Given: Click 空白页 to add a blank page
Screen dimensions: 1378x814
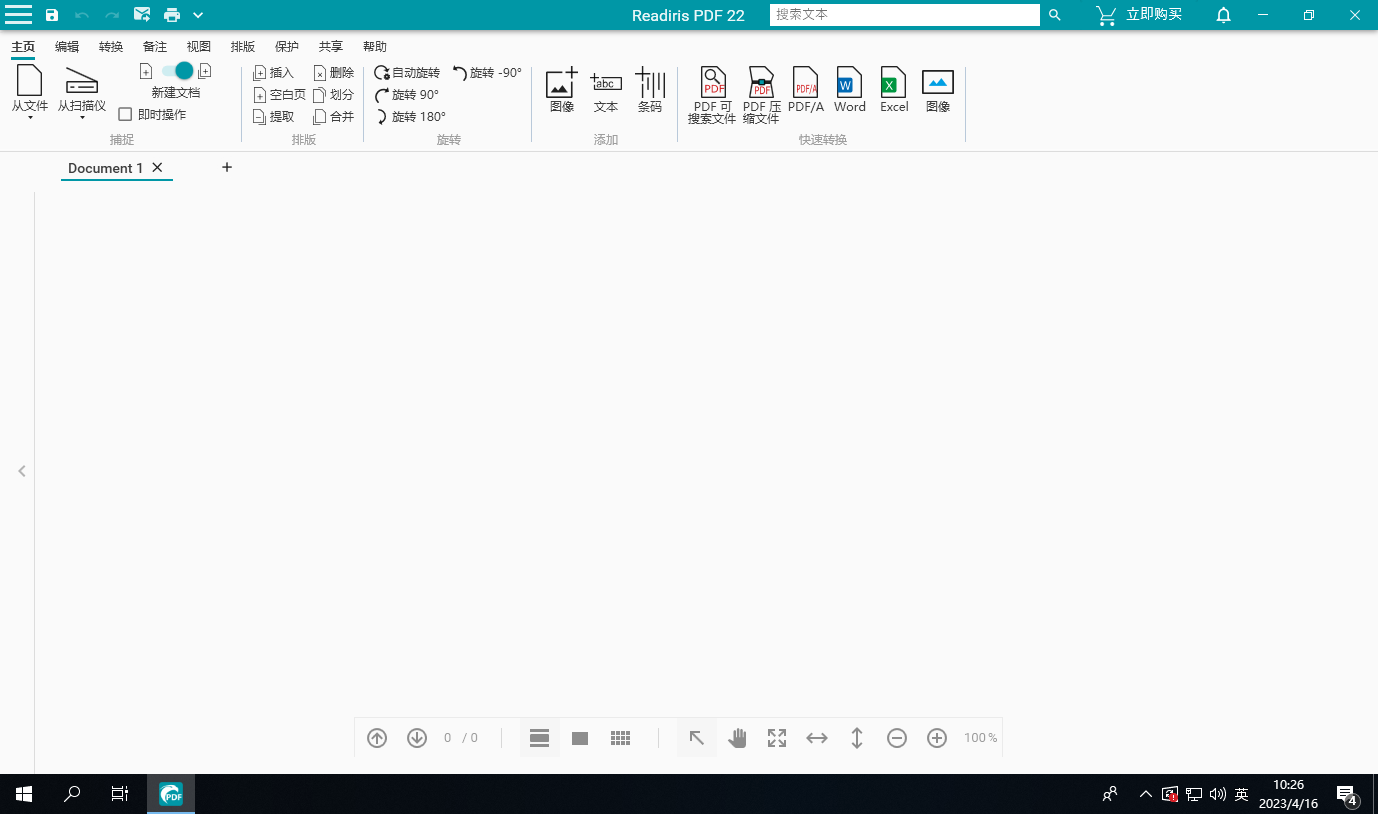Looking at the screenshot, I should pos(279,95).
